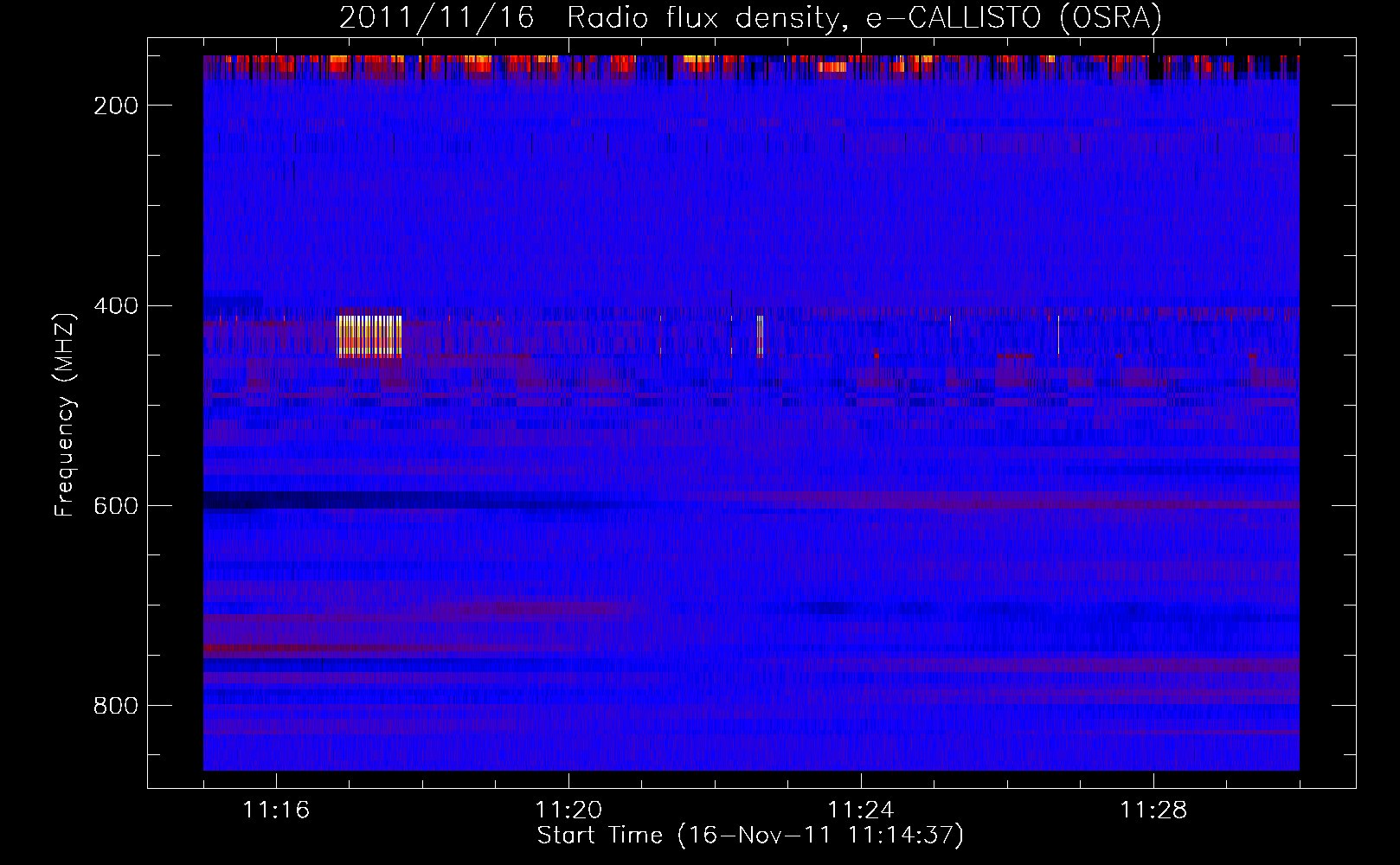Click the 11:24 time tick label
The height and width of the screenshot is (865, 1400).
point(861,810)
